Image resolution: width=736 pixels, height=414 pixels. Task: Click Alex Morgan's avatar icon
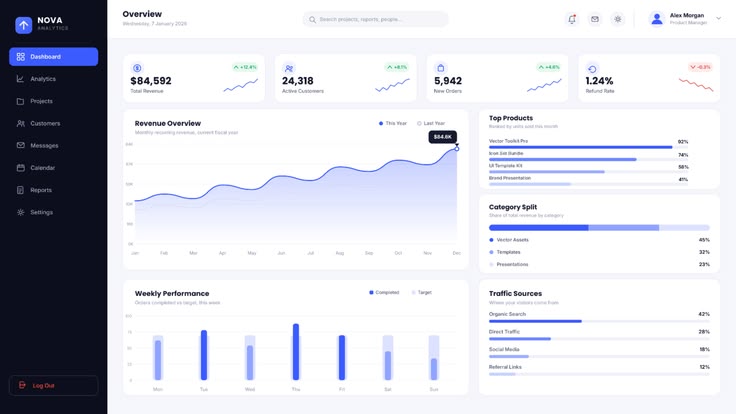click(x=657, y=19)
